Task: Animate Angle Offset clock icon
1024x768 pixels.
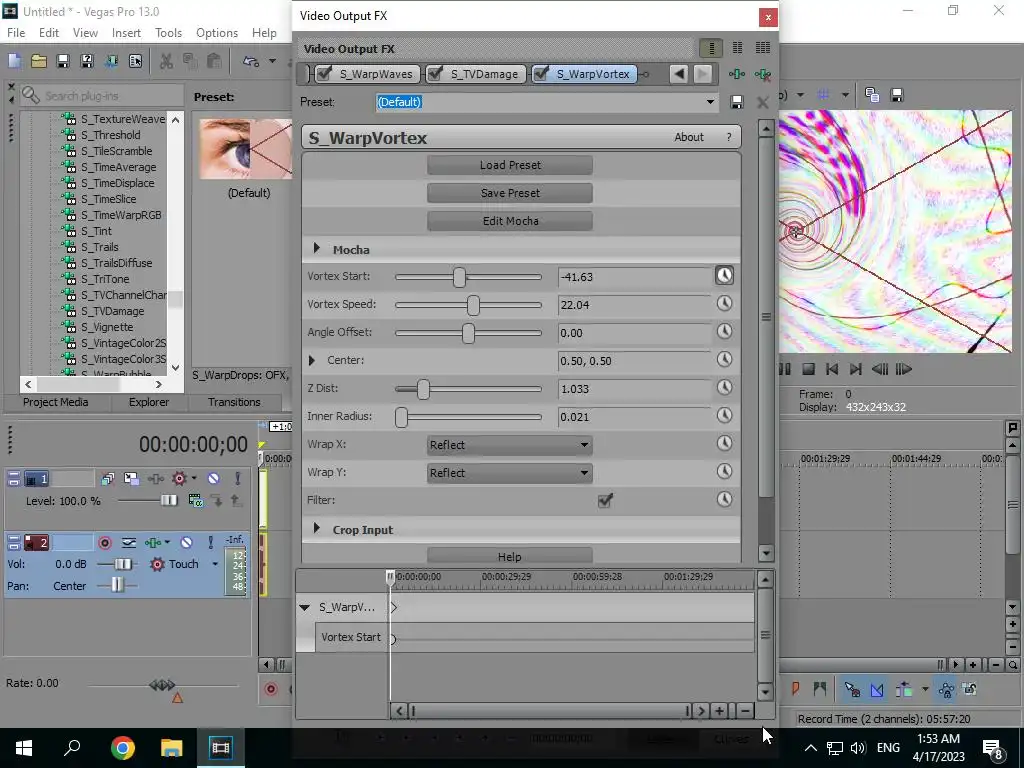Action: click(x=724, y=332)
